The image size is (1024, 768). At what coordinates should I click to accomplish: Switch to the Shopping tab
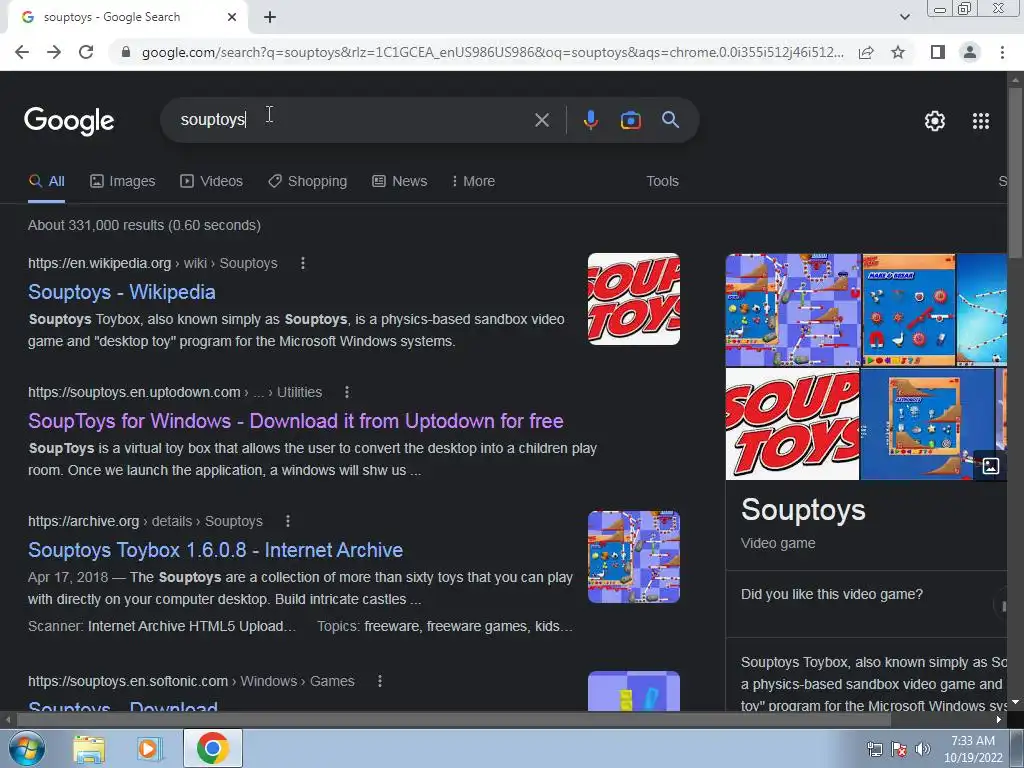point(308,182)
